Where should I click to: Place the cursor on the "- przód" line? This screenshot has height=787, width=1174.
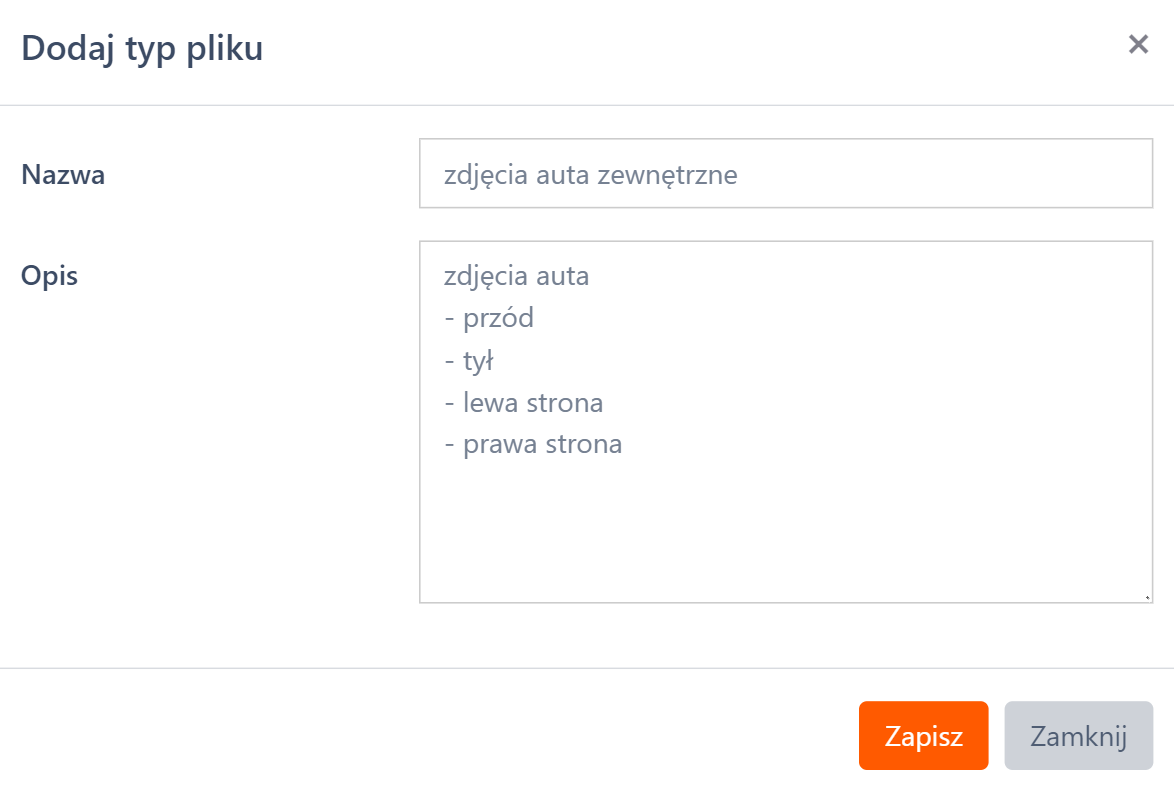(x=489, y=318)
